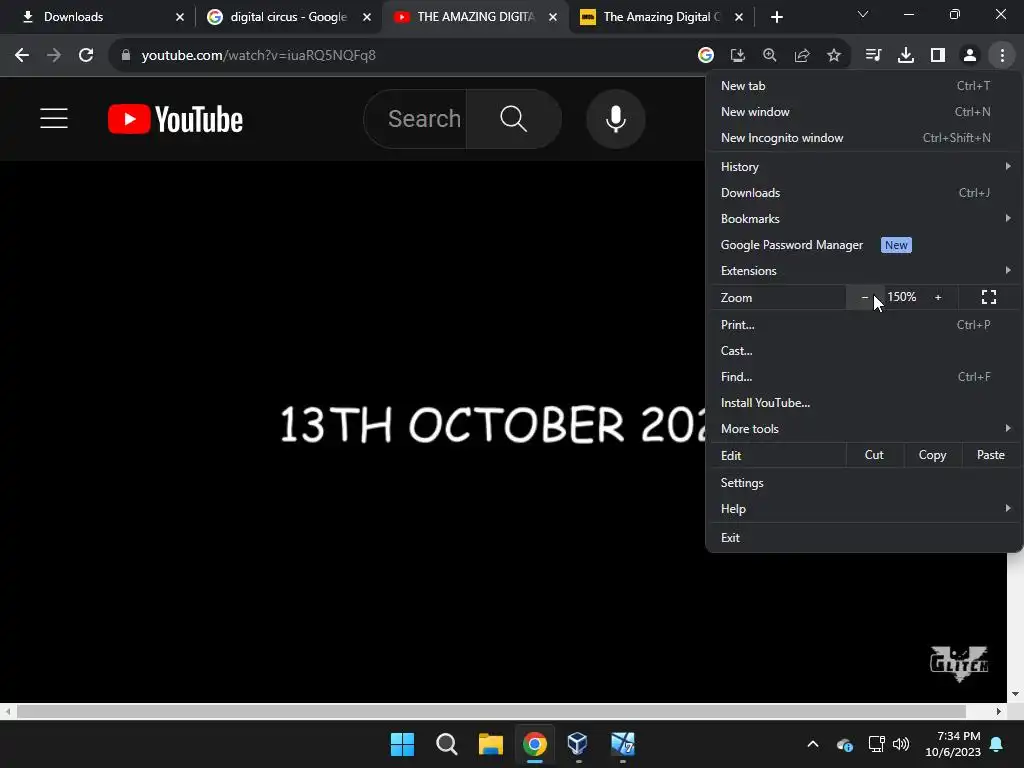This screenshot has height=768, width=1024.
Task: Open a new tab with plus button
Action: 776,17
